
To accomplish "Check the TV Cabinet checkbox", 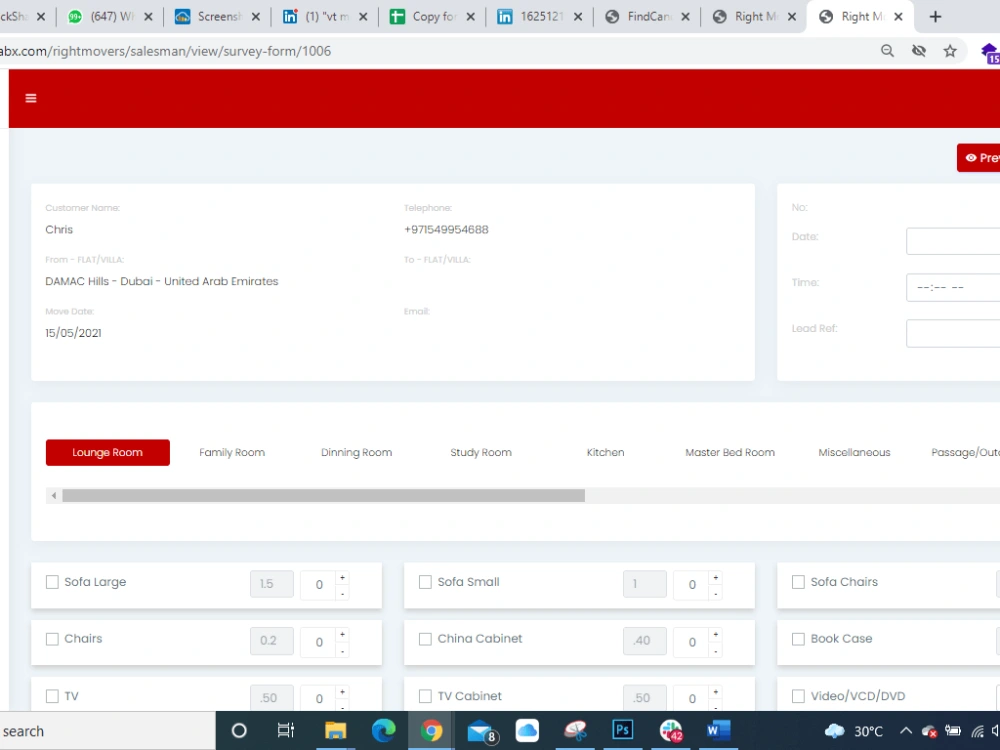I will point(425,696).
